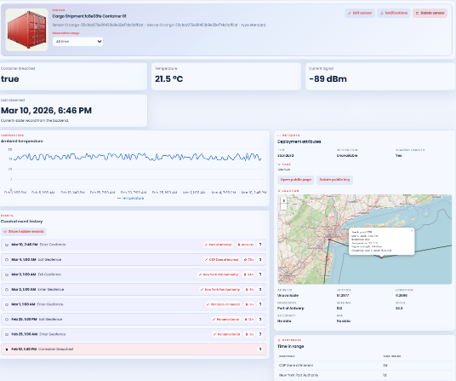Zoom out on the location map
456x381 pixels.
click(x=284, y=207)
